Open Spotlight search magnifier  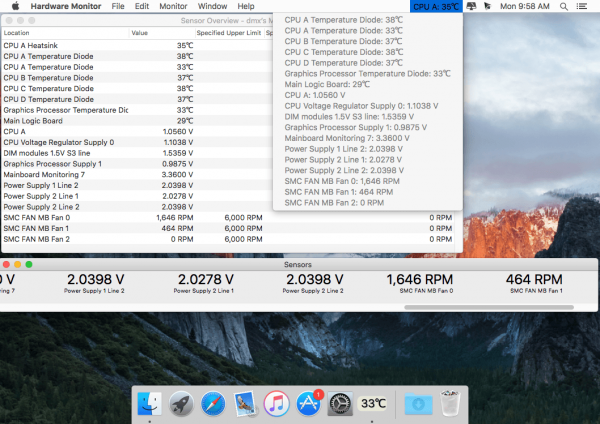click(x=564, y=6)
